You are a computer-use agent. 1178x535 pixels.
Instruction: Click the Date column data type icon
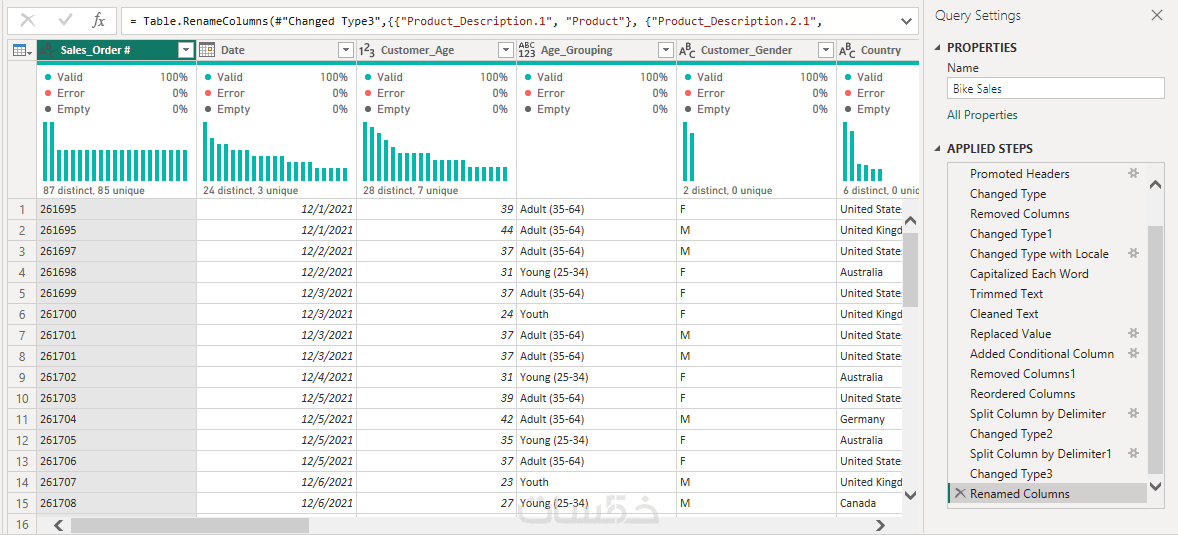pyautogui.click(x=208, y=50)
